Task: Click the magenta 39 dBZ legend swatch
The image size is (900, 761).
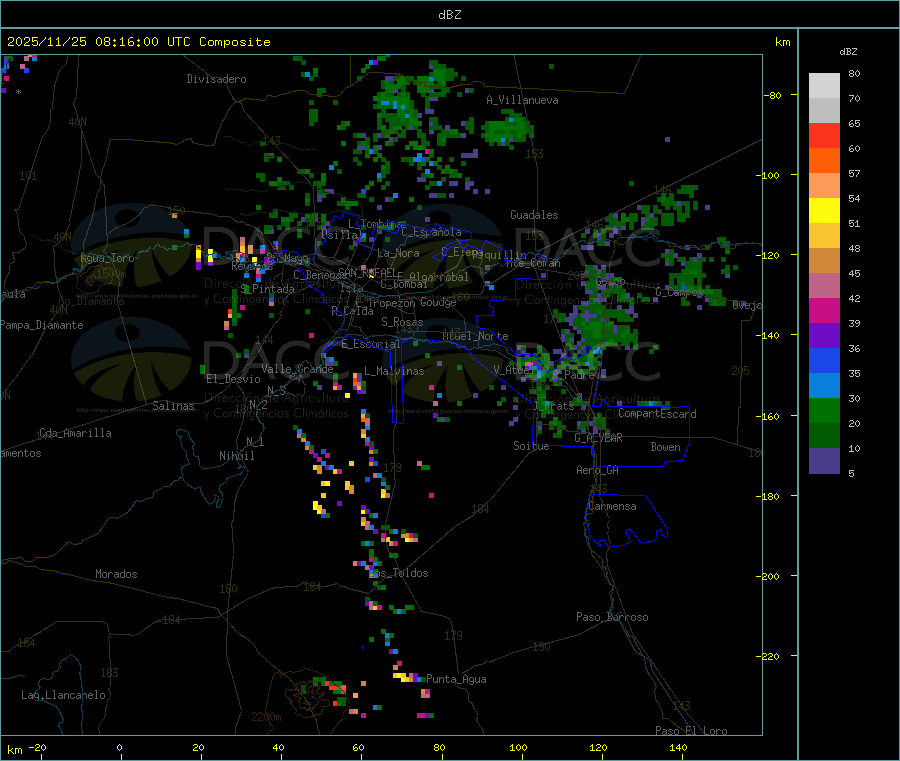Action: pos(824,310)
